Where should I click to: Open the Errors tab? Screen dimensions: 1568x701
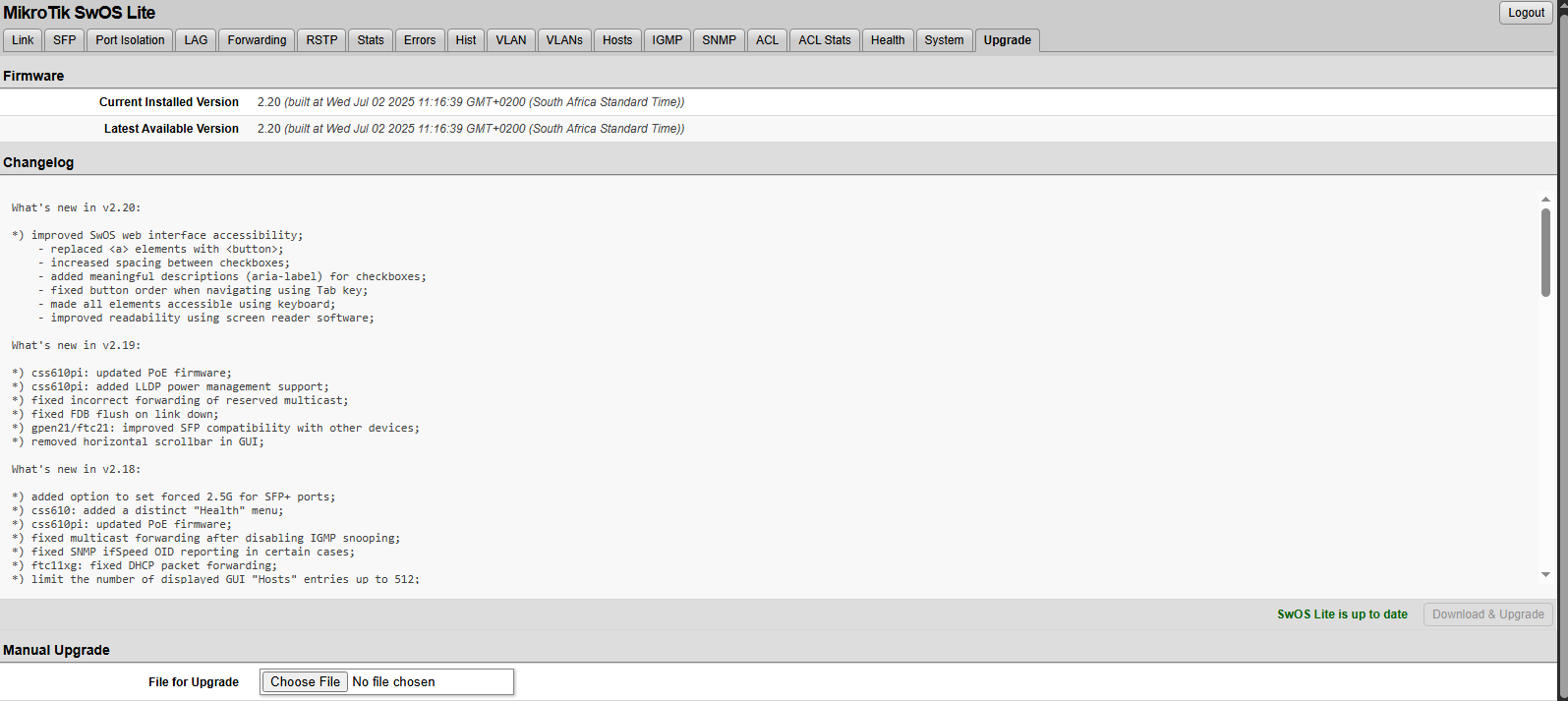[420, 40]
